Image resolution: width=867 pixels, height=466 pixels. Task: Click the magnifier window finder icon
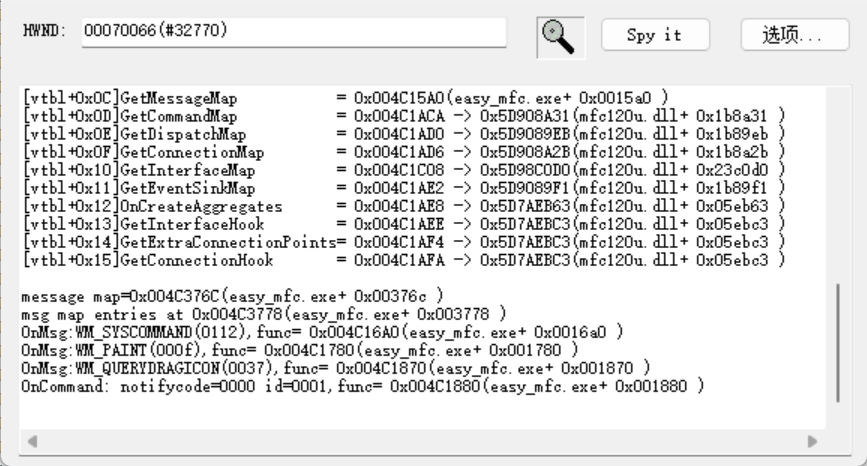[560, 37]
